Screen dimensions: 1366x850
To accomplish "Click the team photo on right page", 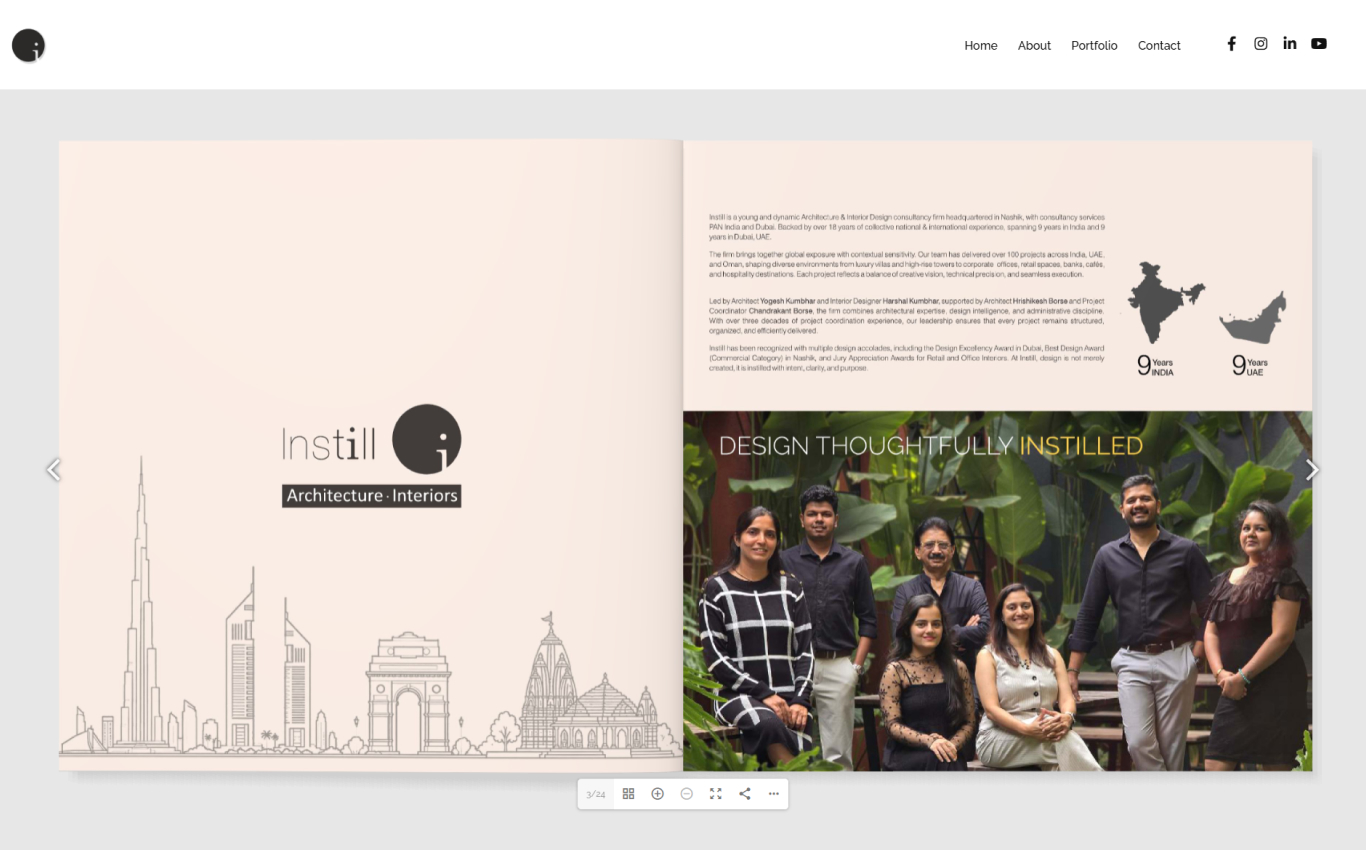I will point(997,591).
